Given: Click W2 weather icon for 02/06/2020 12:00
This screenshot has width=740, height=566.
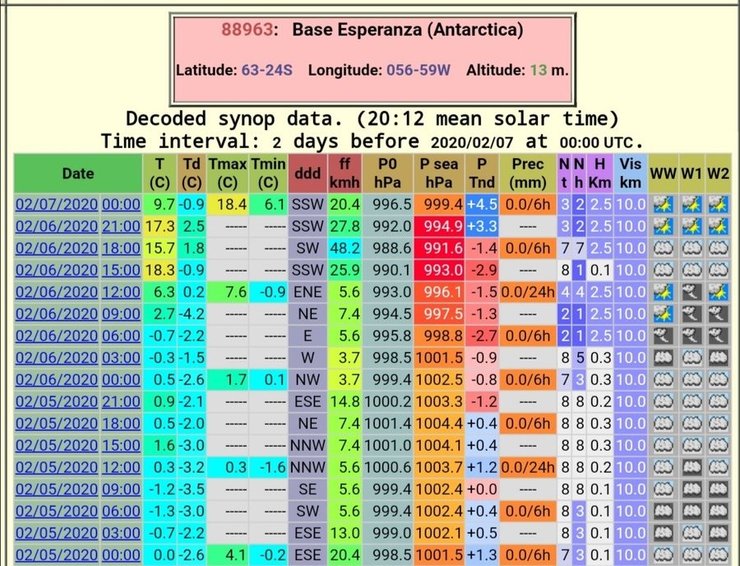Looking at the screenshot, I should [718, 292].
